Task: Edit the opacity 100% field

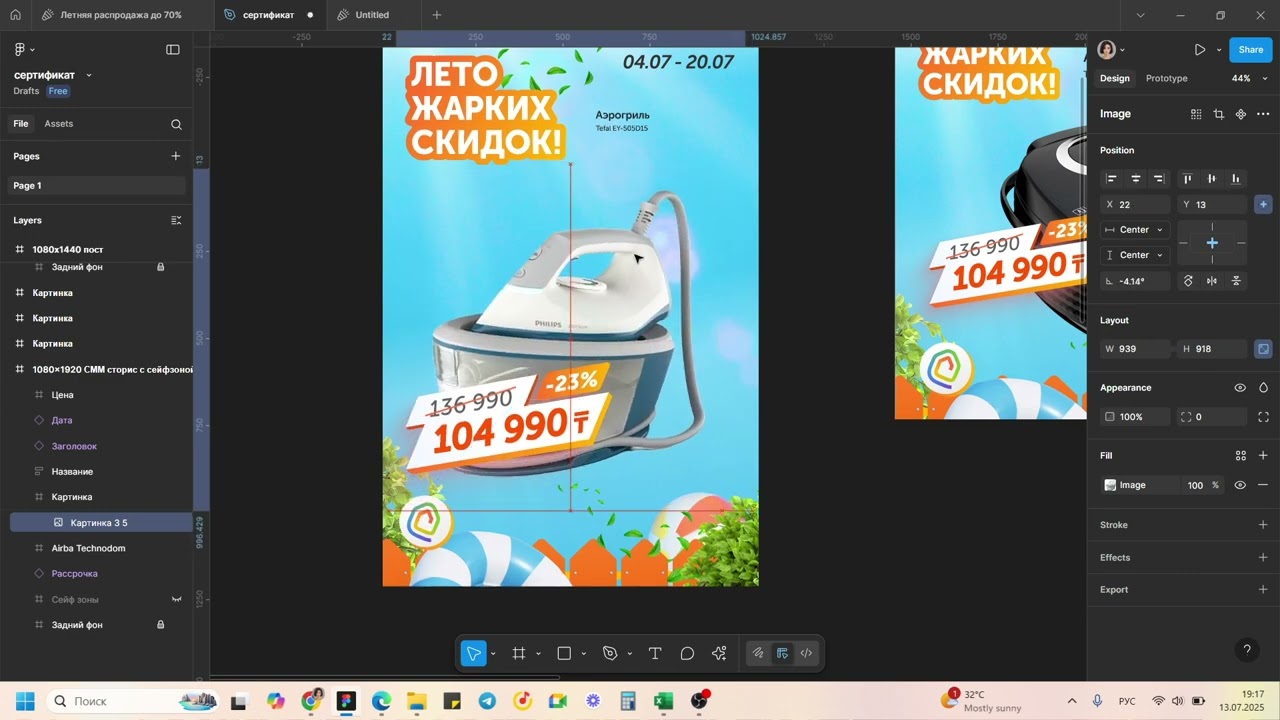Action: [x=1135, y=417]
